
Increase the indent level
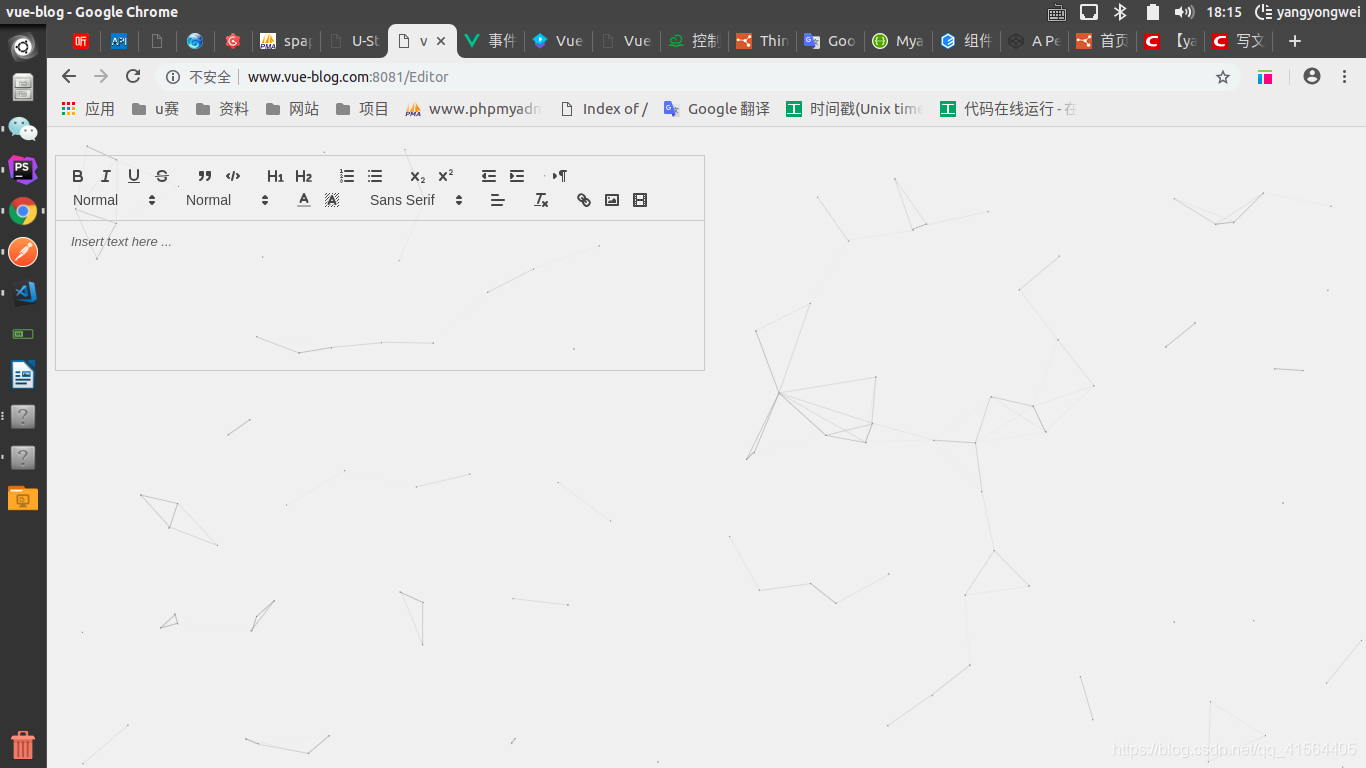click(517, 176)
